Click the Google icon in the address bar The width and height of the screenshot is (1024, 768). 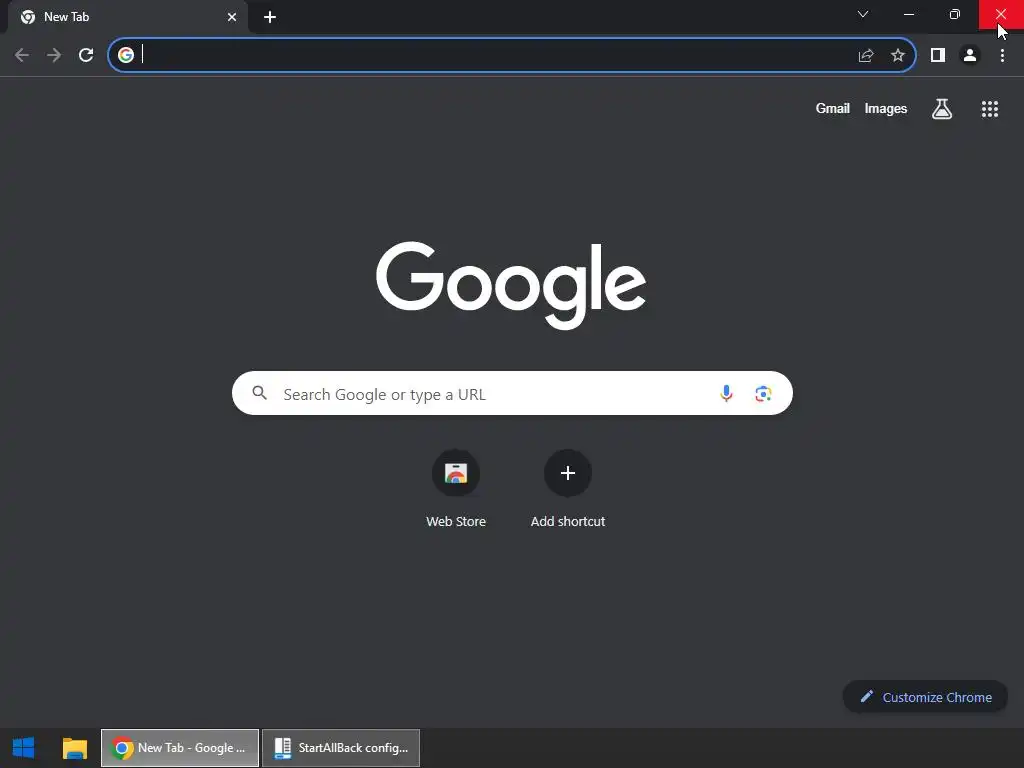(x=126, y=55)
